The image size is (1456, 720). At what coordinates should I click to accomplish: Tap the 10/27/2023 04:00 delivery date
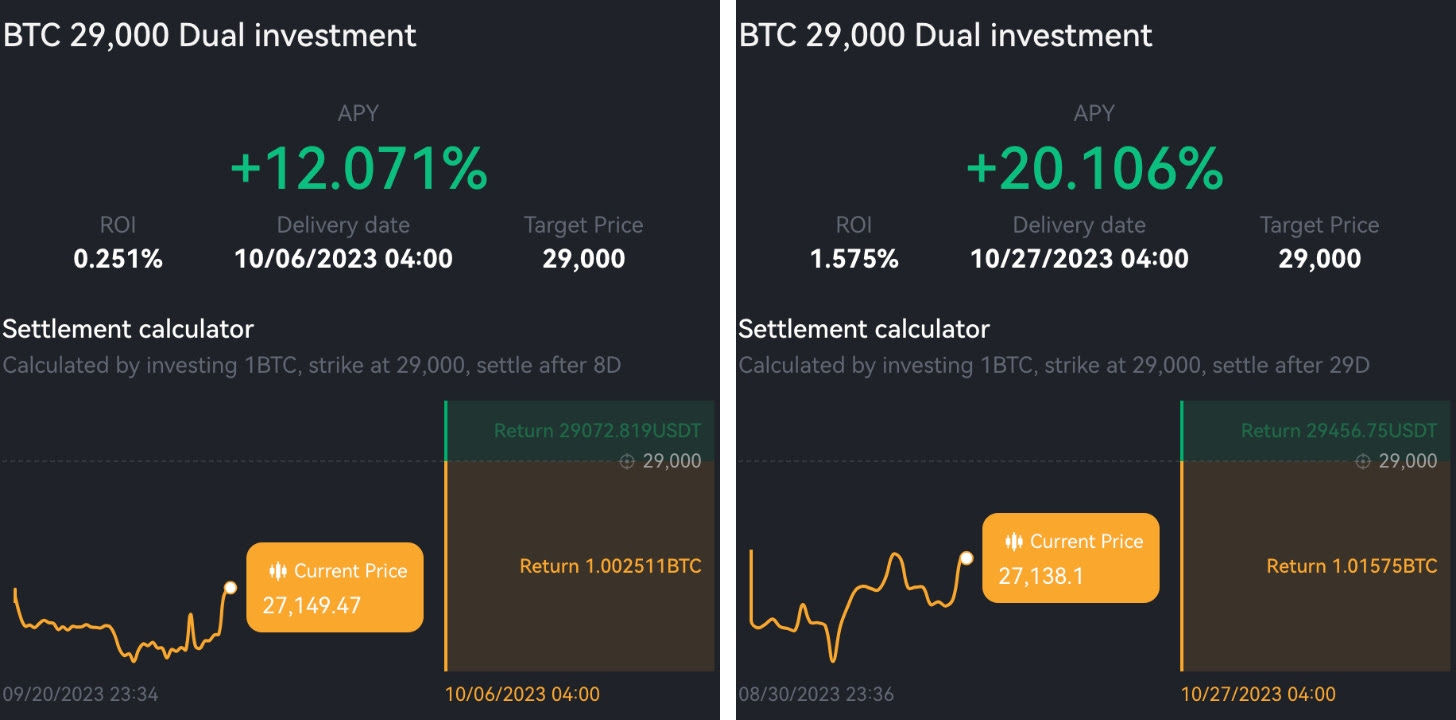pyautogui.click(x=1079, y=259)
